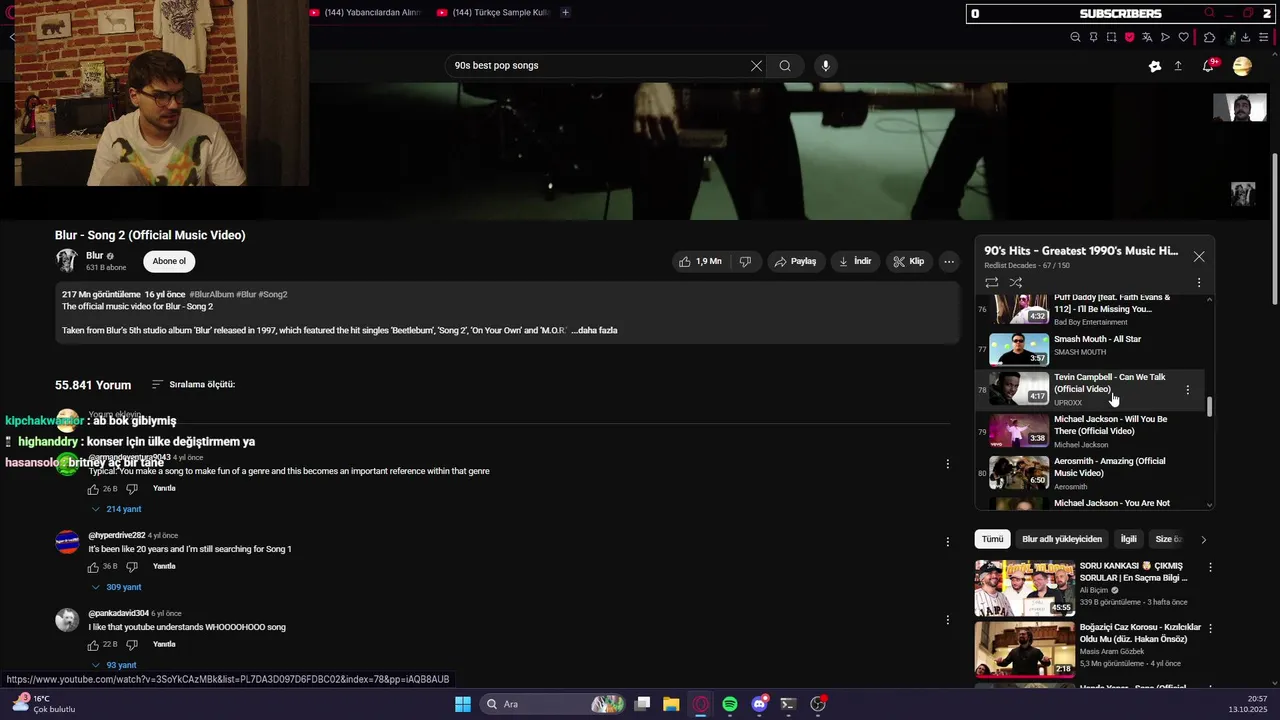This screenshot has height=720, width=1280.
Task: Reply to @pankadavid304 with Yanıtla
Action: point(164,644)
